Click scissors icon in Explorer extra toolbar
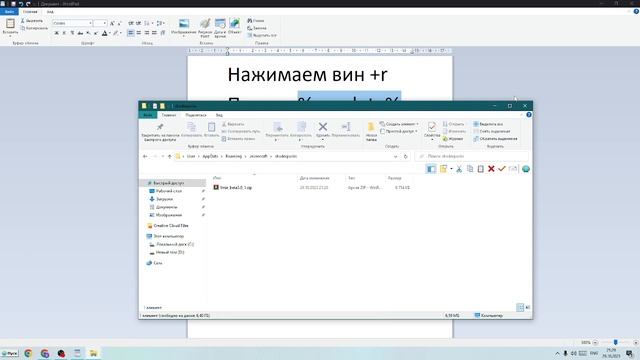 point(459,169)
